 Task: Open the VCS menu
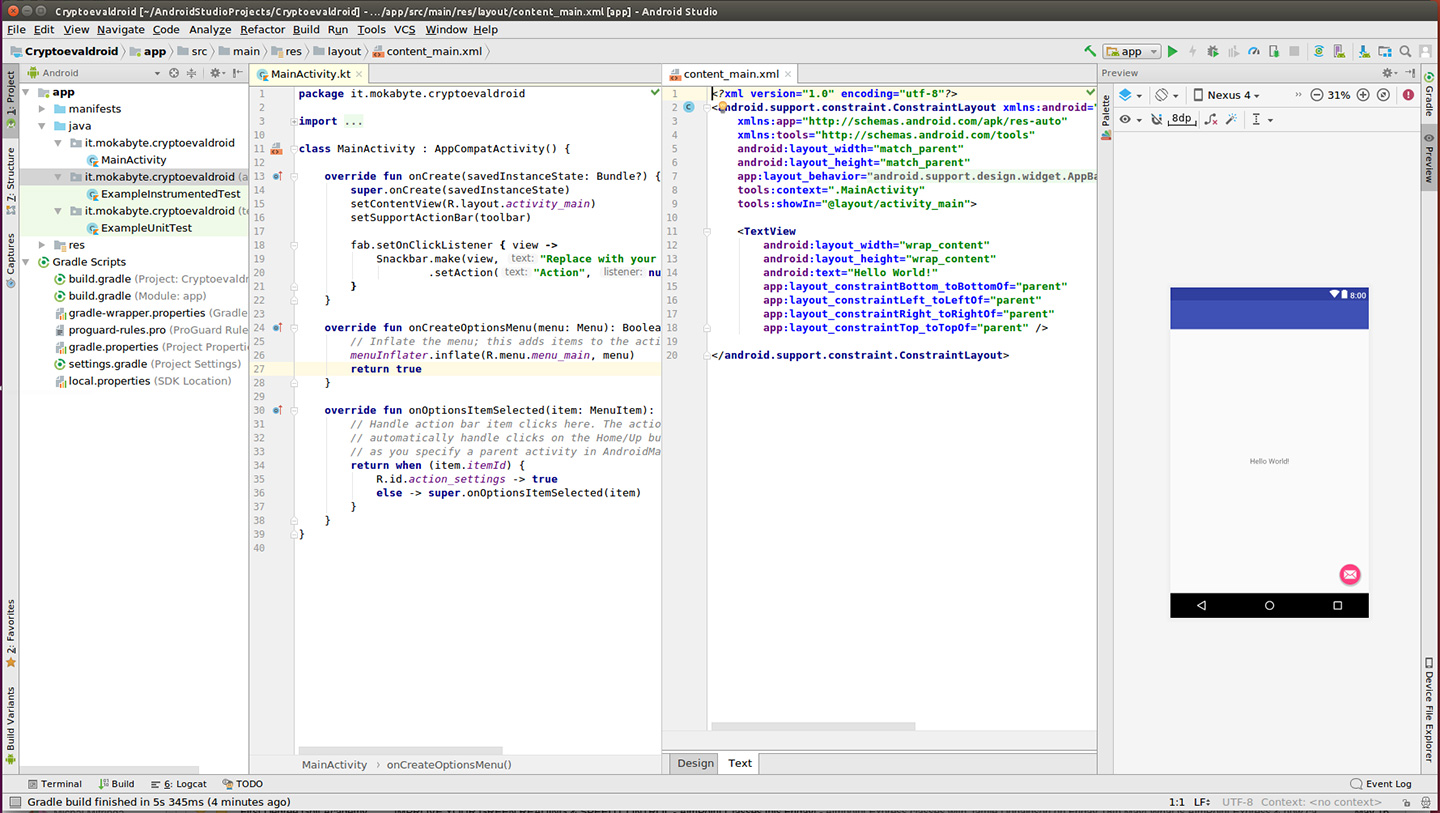(x=404, y=30)
